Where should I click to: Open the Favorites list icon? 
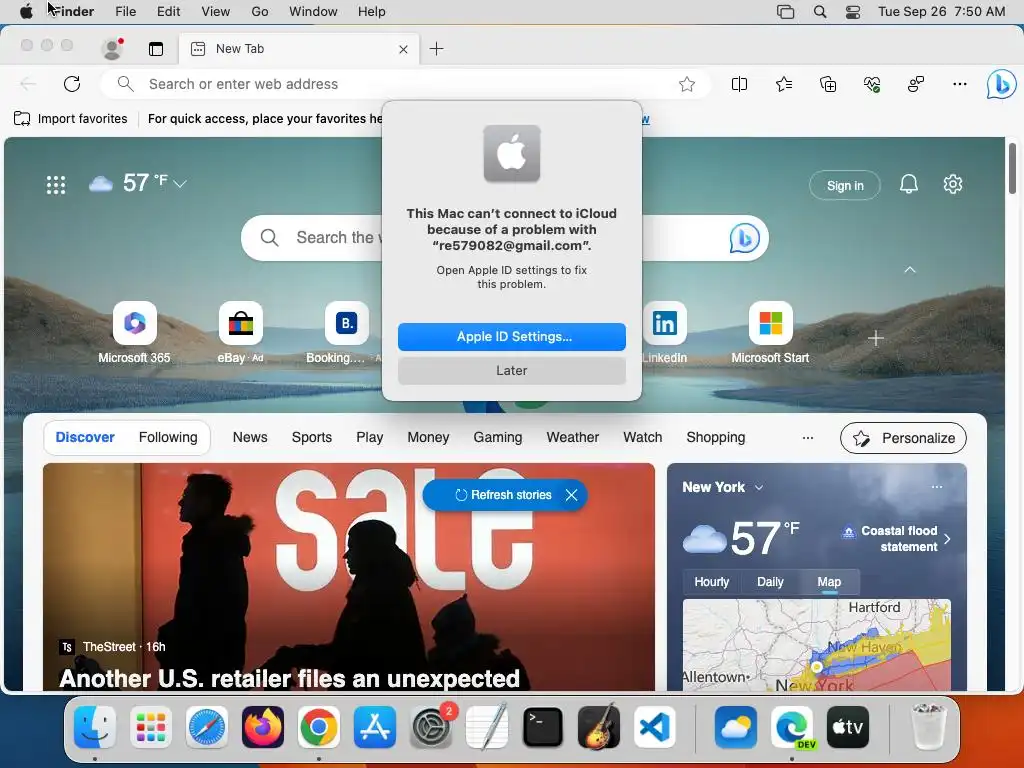pos(784,84)
